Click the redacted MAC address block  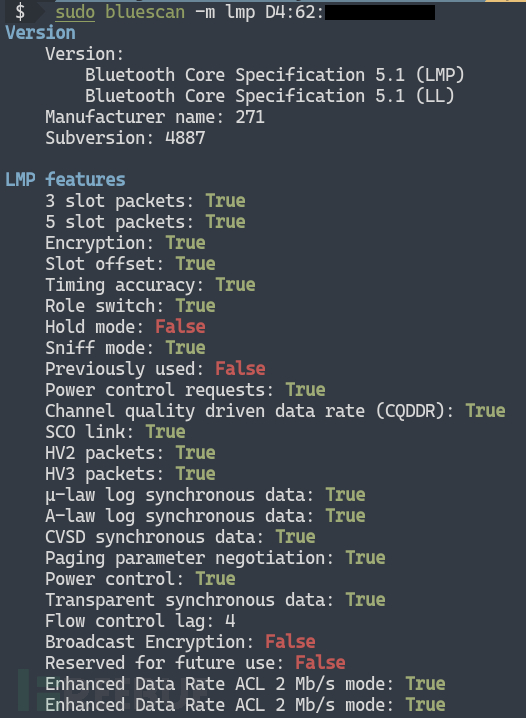[380, 13]
